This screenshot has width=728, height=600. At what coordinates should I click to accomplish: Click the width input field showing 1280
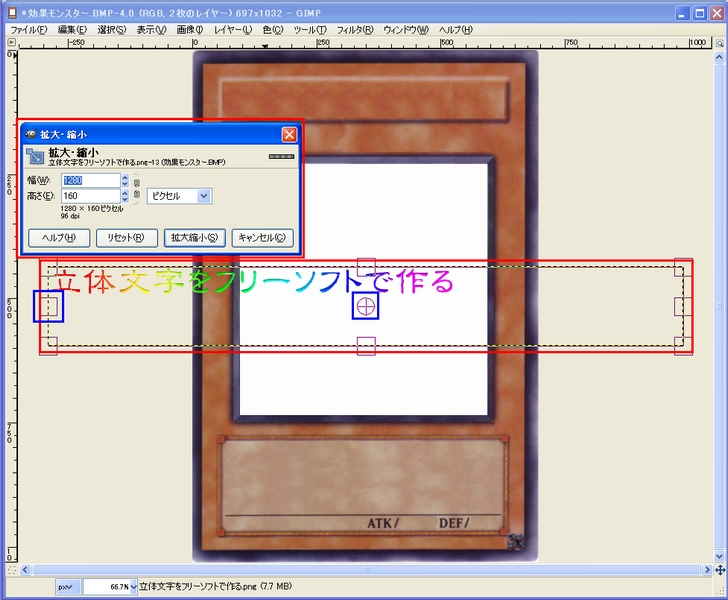coord(90,180)
